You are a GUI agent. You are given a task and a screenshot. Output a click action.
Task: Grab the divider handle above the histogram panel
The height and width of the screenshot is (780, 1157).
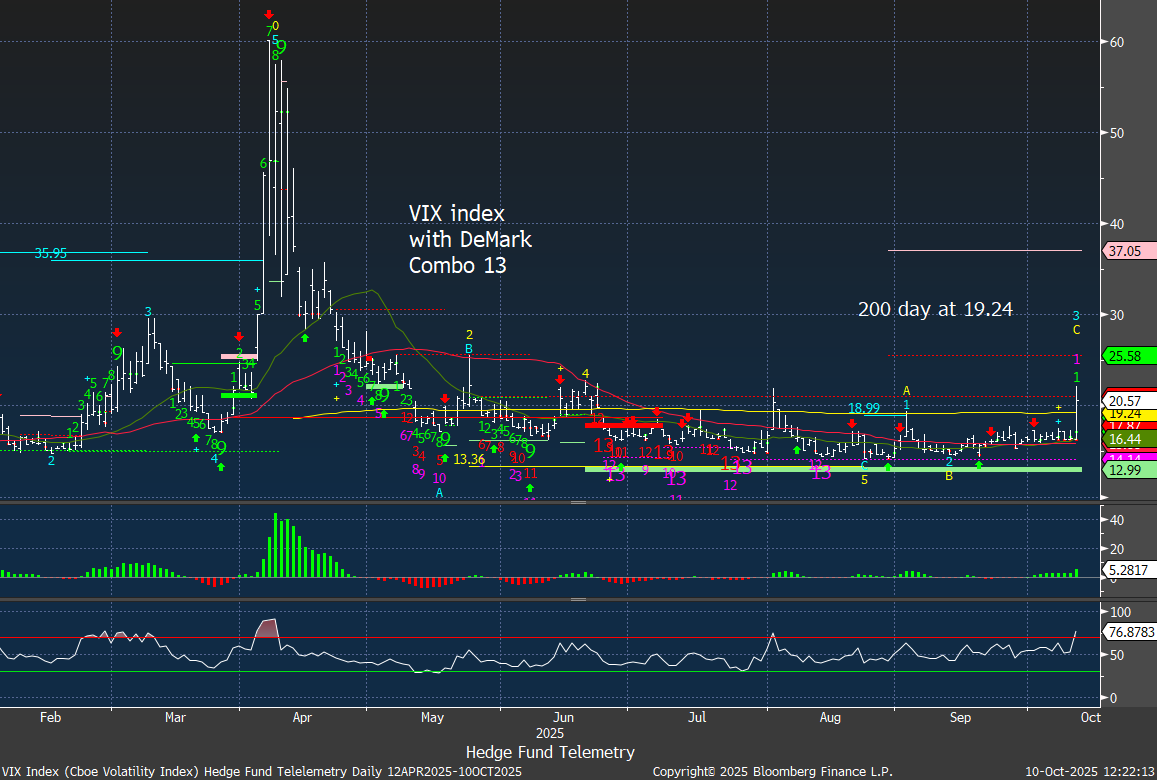coord(578,503)
